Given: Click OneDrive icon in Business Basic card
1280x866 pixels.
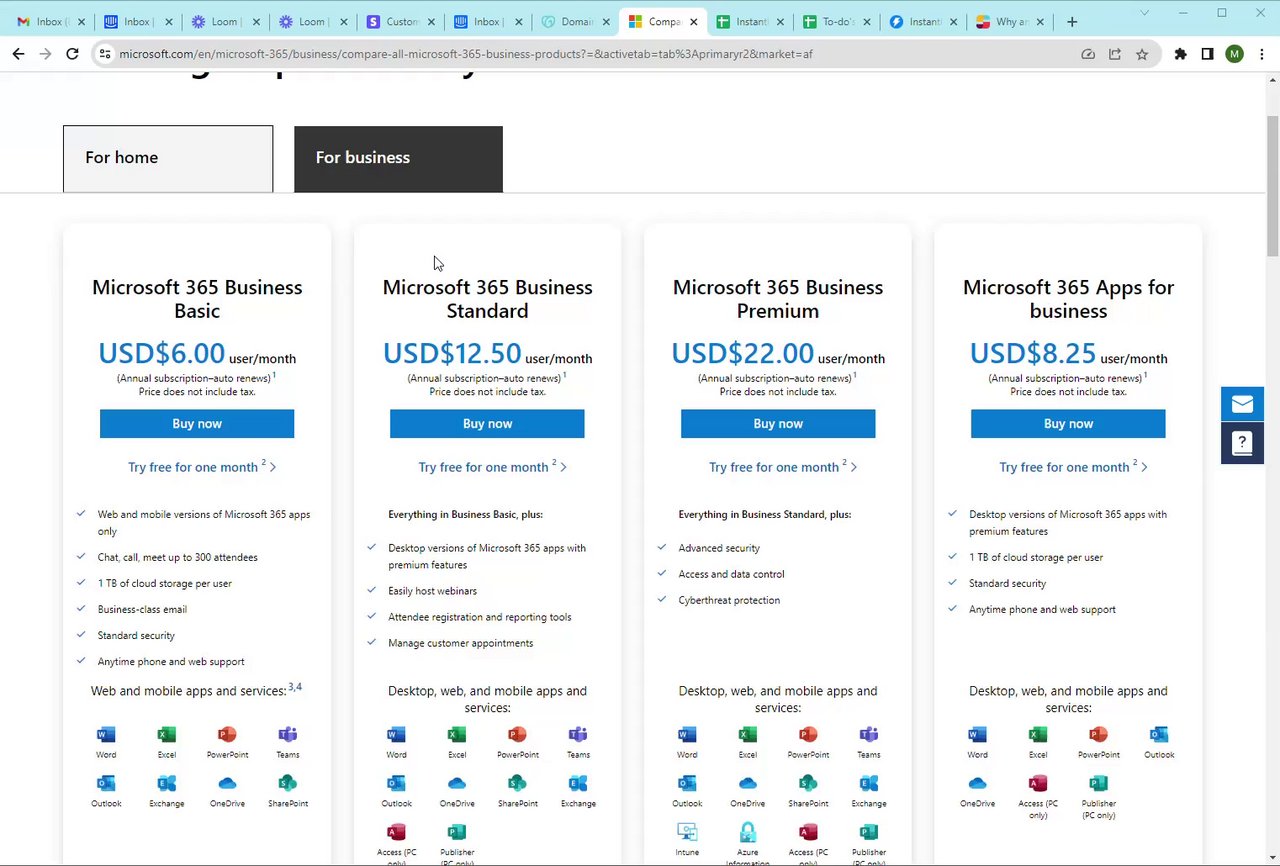Looking at the screenshot, I should click(227, 783).
